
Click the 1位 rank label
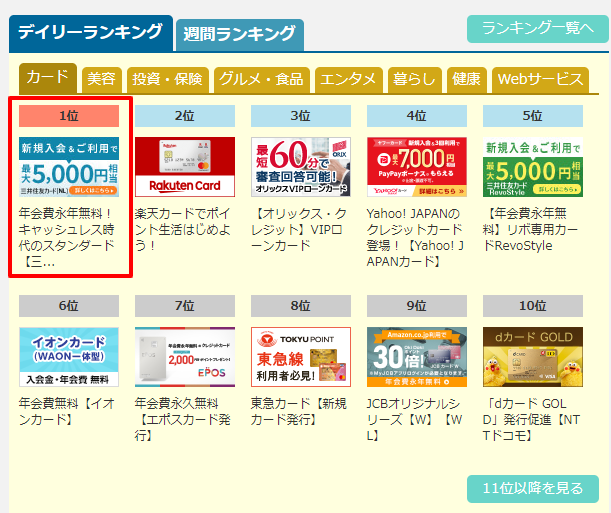coord(69,116)
